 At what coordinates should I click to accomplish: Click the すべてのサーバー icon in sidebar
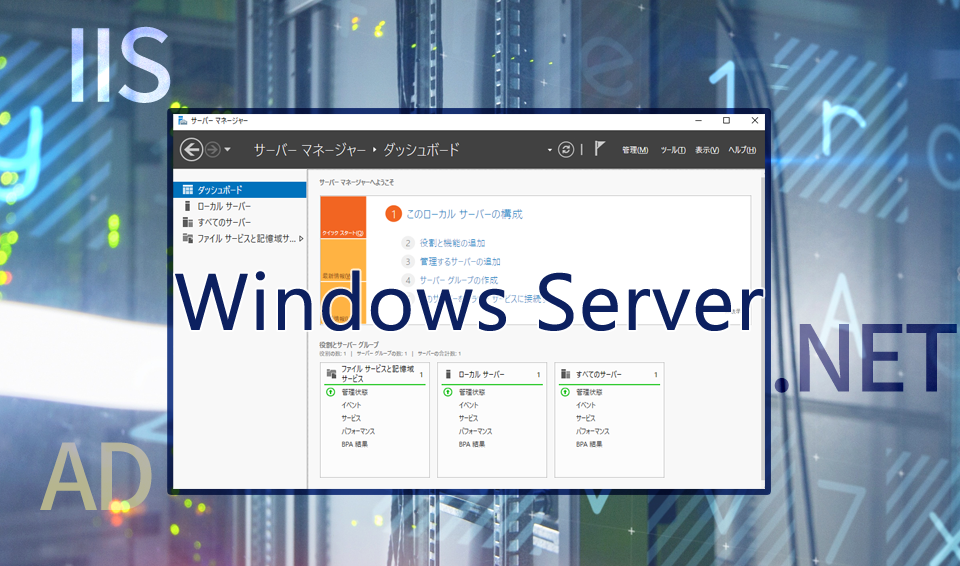(188, 222)
